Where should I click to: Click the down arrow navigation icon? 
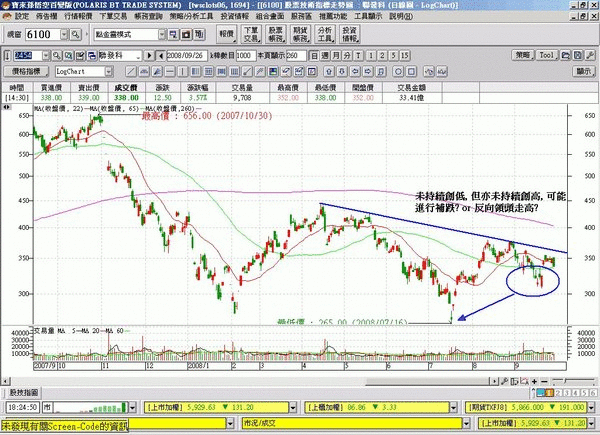(x=342, y=72)
